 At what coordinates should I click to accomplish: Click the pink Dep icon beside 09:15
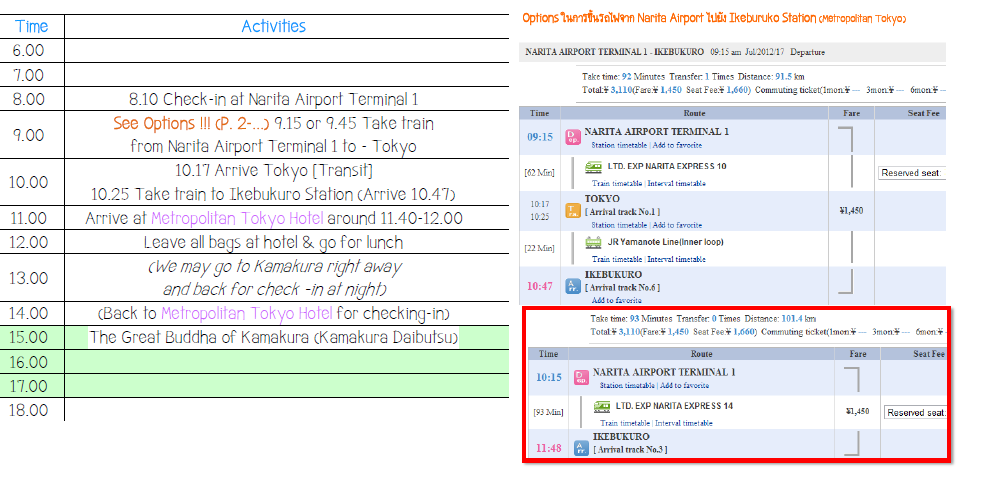(x=573, y=137)
